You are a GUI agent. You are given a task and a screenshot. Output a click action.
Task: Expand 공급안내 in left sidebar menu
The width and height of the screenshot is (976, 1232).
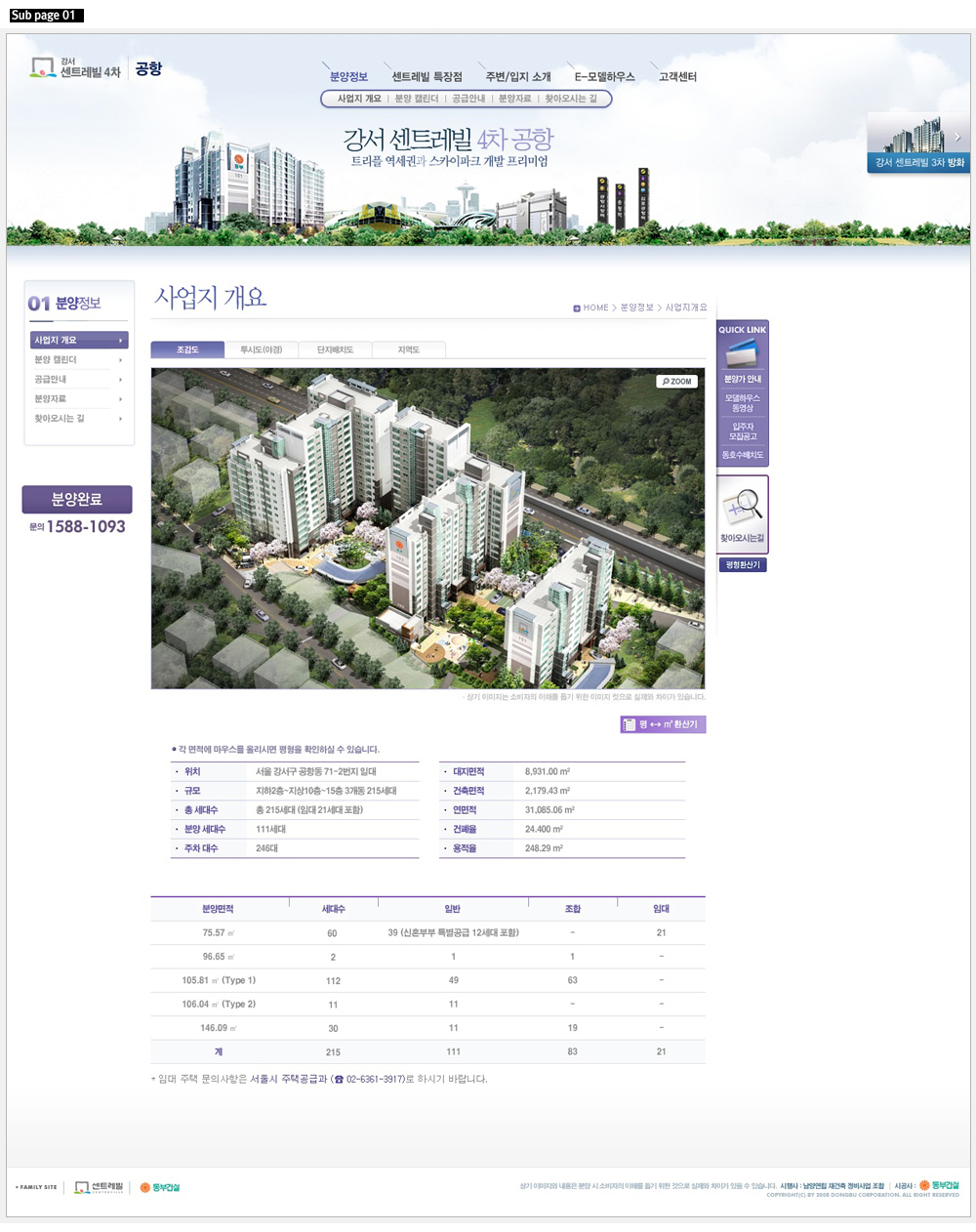tap(78, 380)
